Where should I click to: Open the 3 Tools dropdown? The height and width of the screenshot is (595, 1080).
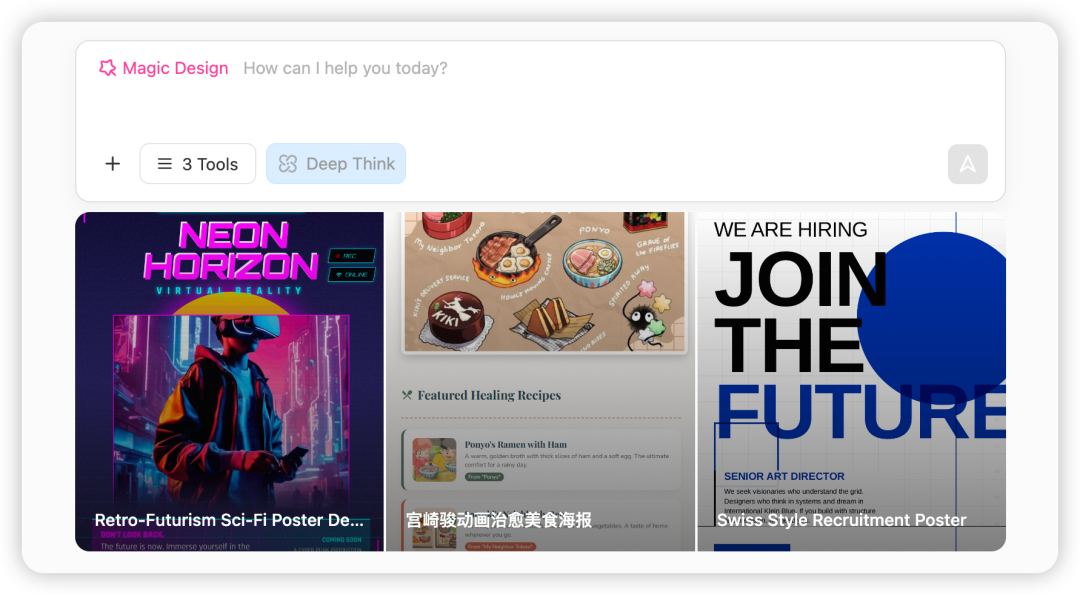click(198, 164)
